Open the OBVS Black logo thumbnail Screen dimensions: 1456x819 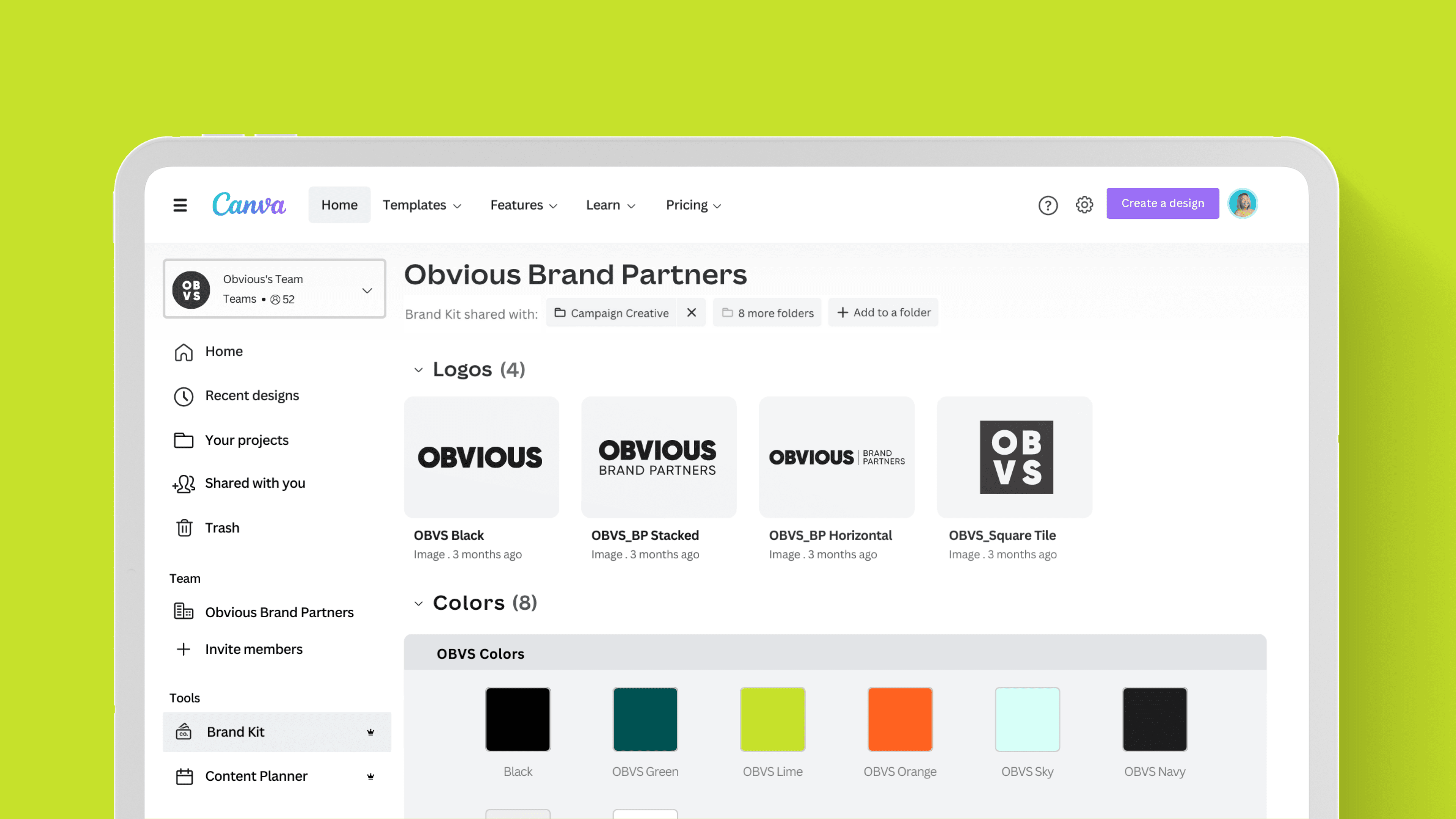[481, 457]
